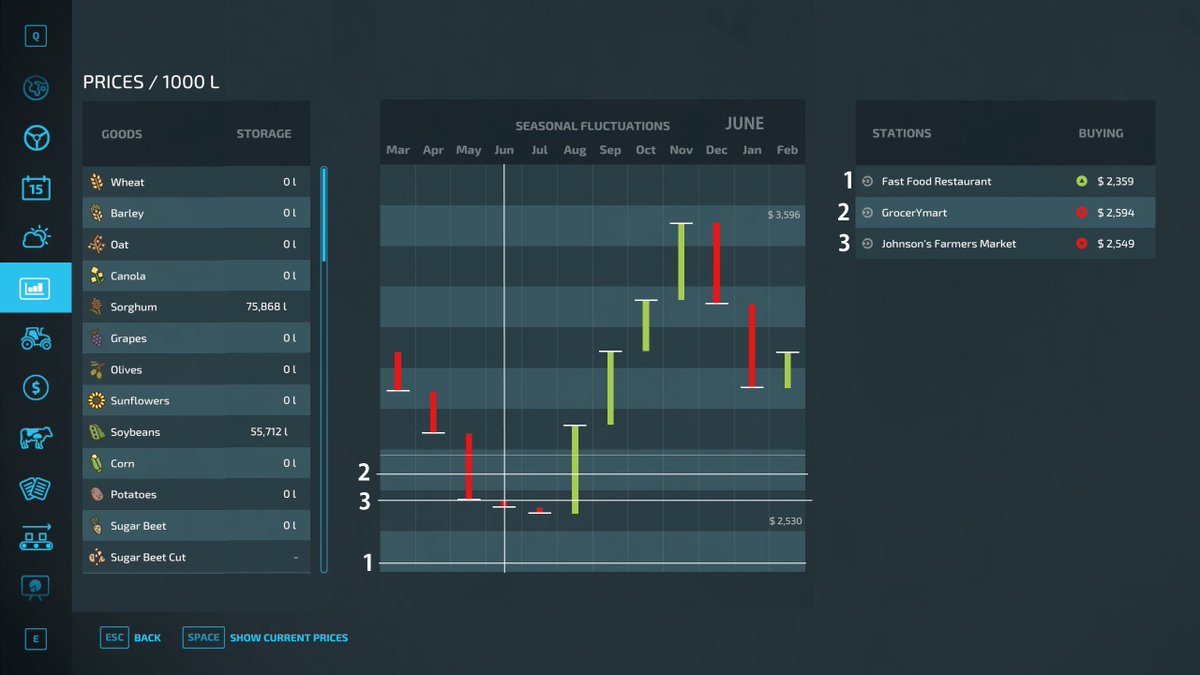Click the Corn cob icon
1200x675 pixels.
point(97,463)
